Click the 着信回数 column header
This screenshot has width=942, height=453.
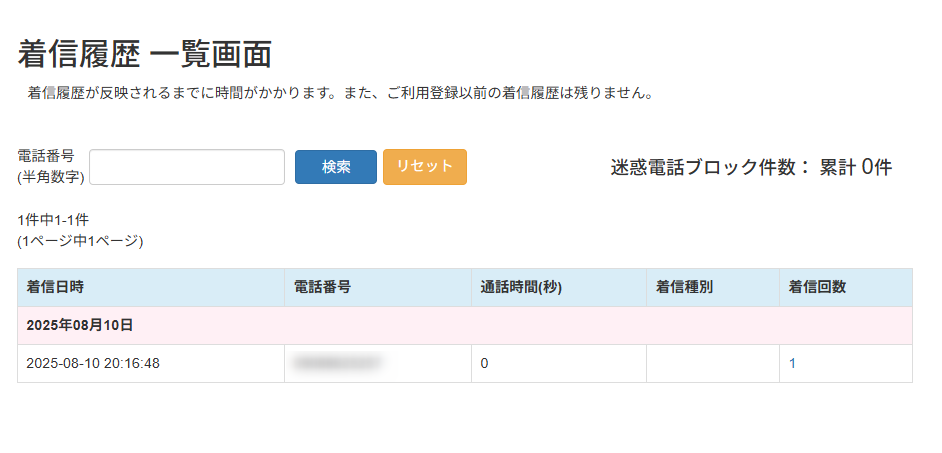click(846, 287)
